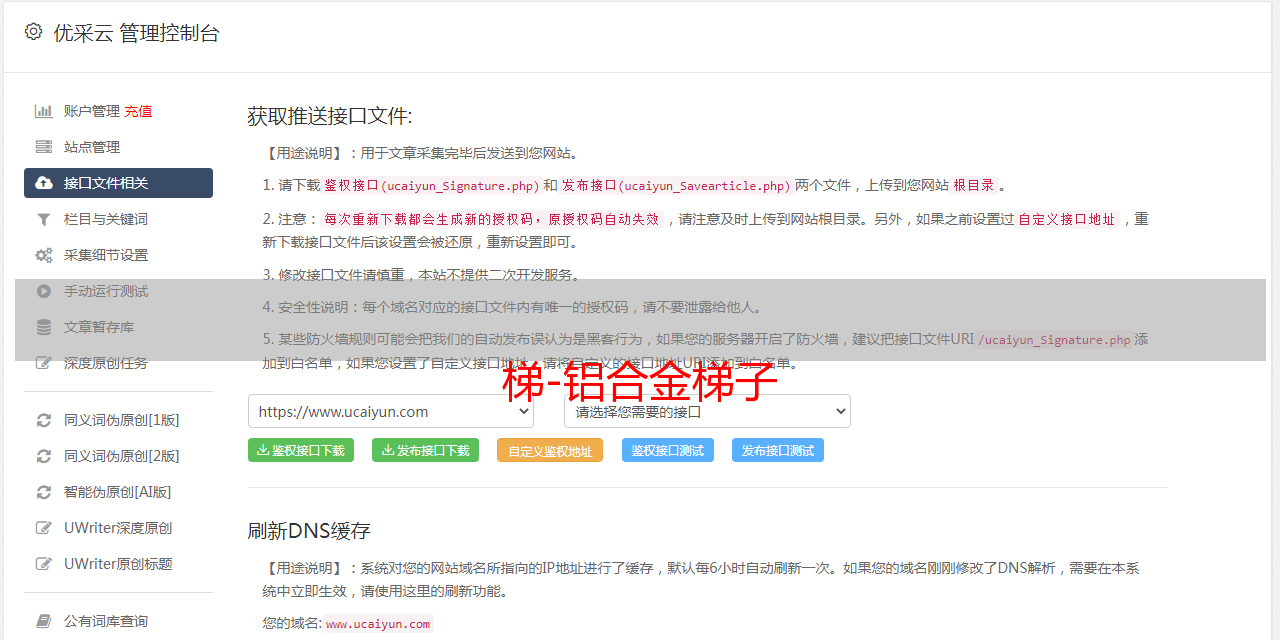The width and height of the screenshot is (1280, 640).
Task: Click the 鉴权接口(ucaiyun_Signature.php) code label
Action: pyautogui.click(x=432, y=185)
